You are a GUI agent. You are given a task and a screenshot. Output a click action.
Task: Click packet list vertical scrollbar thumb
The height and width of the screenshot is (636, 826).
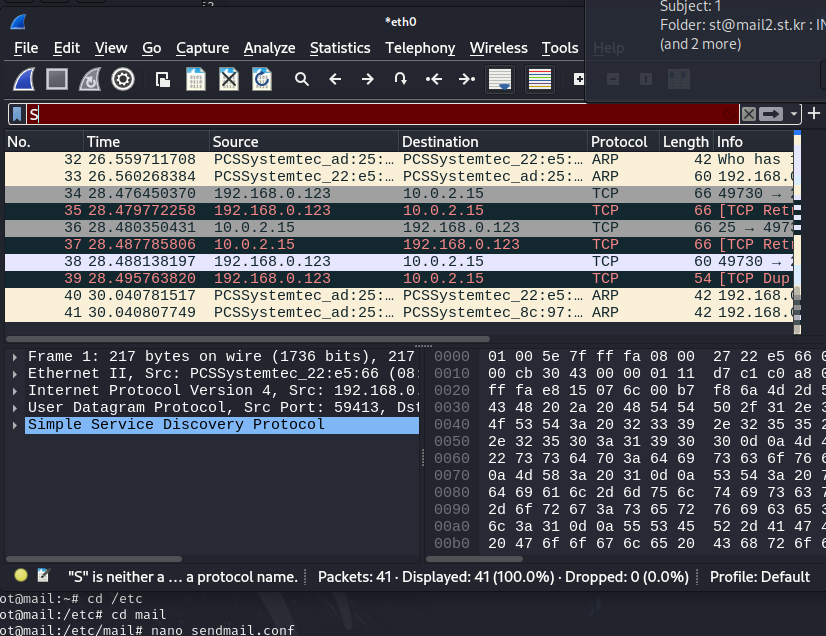[797, 310]
